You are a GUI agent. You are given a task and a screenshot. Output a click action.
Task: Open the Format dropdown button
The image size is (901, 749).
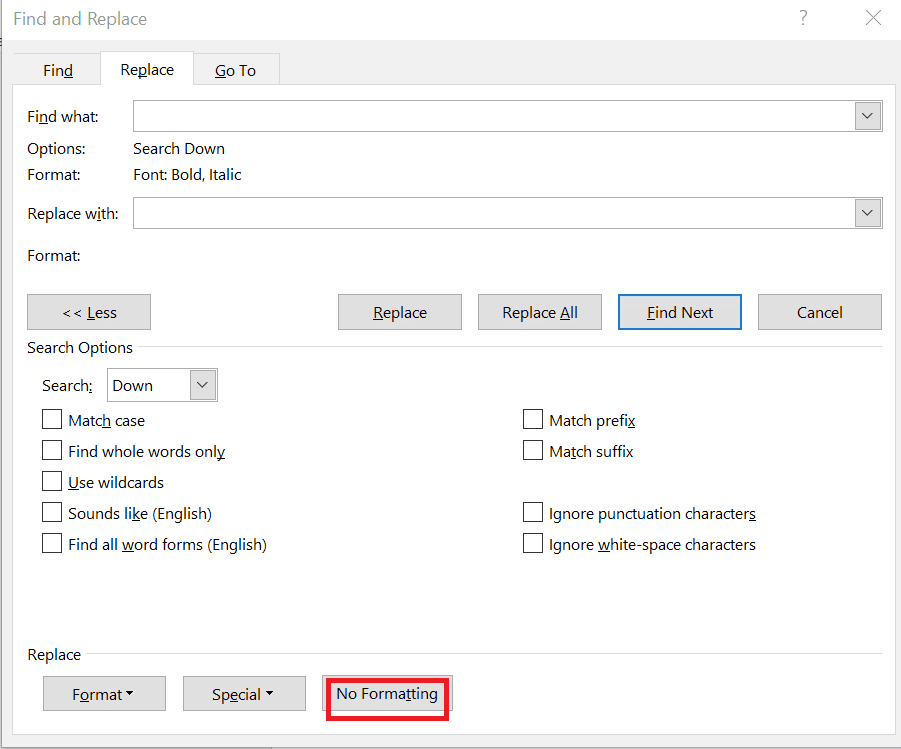pyautogui.click(x=104, y=694)
